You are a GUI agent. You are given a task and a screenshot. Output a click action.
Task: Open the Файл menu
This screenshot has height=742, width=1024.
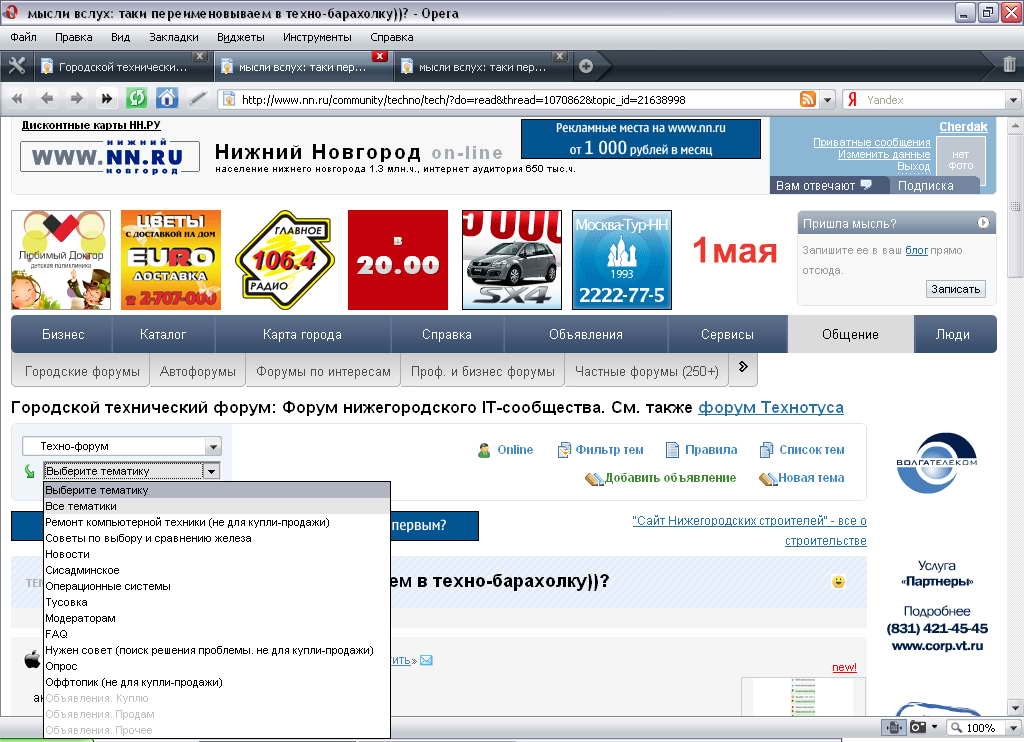tap(23, 37)
